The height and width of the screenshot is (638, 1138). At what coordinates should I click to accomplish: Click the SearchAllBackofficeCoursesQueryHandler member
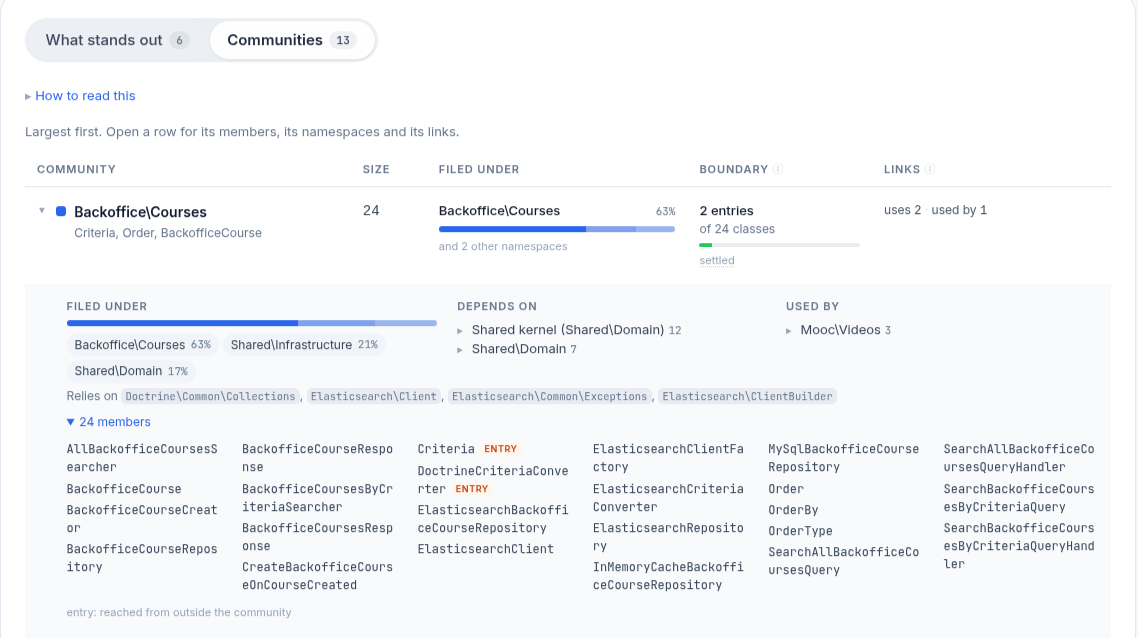click(1019, 458)
